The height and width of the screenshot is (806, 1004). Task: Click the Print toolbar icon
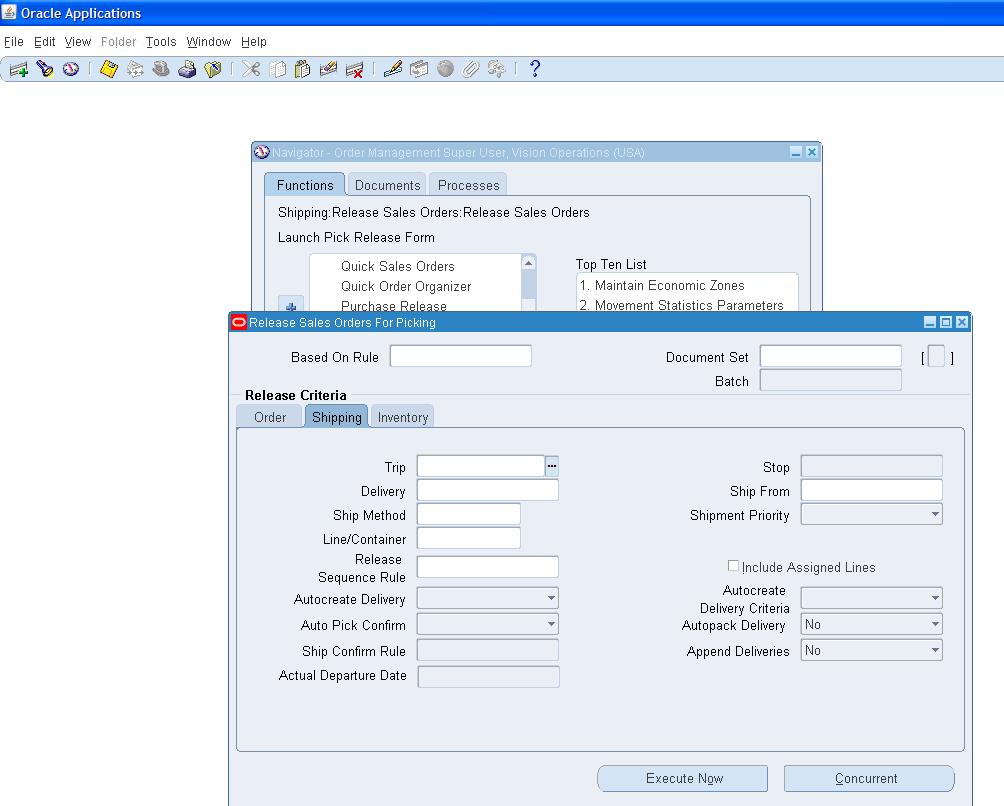[x=187, y=69]
